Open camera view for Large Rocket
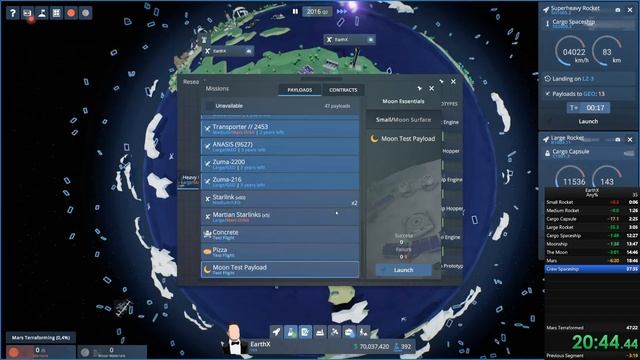 [x=618, y=140]
